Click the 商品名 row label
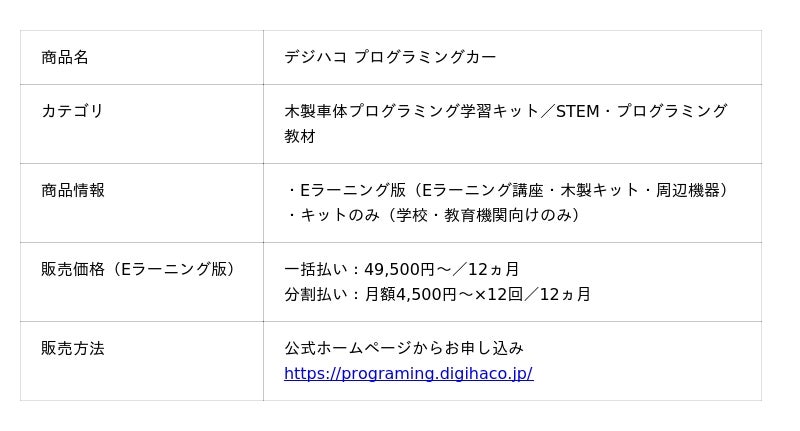Screen dimensions: 800x431 pos(65,57)
